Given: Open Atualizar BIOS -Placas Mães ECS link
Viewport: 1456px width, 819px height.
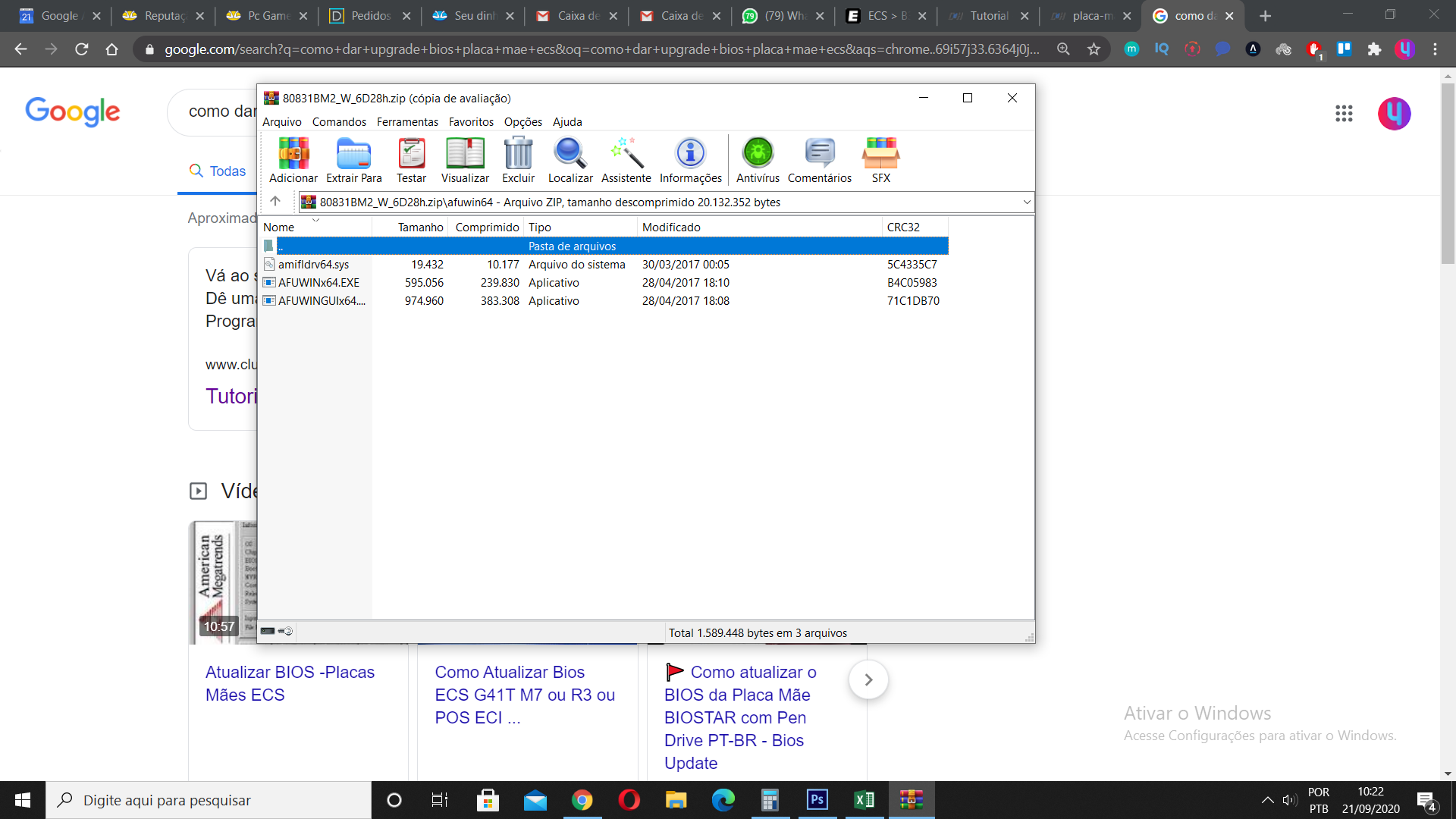Looking at the screenshot, I should [290, 683].
